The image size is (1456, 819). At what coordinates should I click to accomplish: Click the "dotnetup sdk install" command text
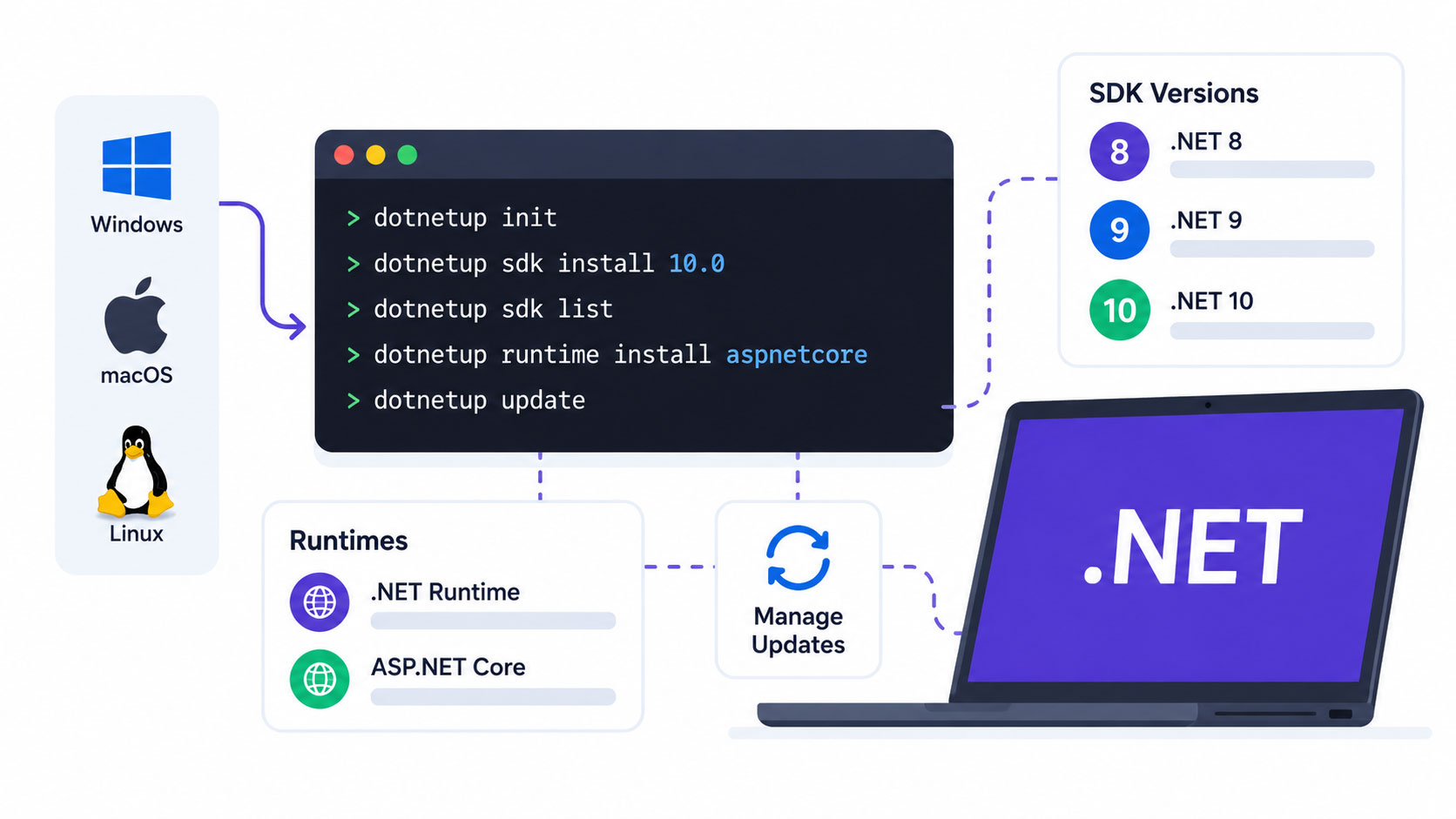point(514,264)
